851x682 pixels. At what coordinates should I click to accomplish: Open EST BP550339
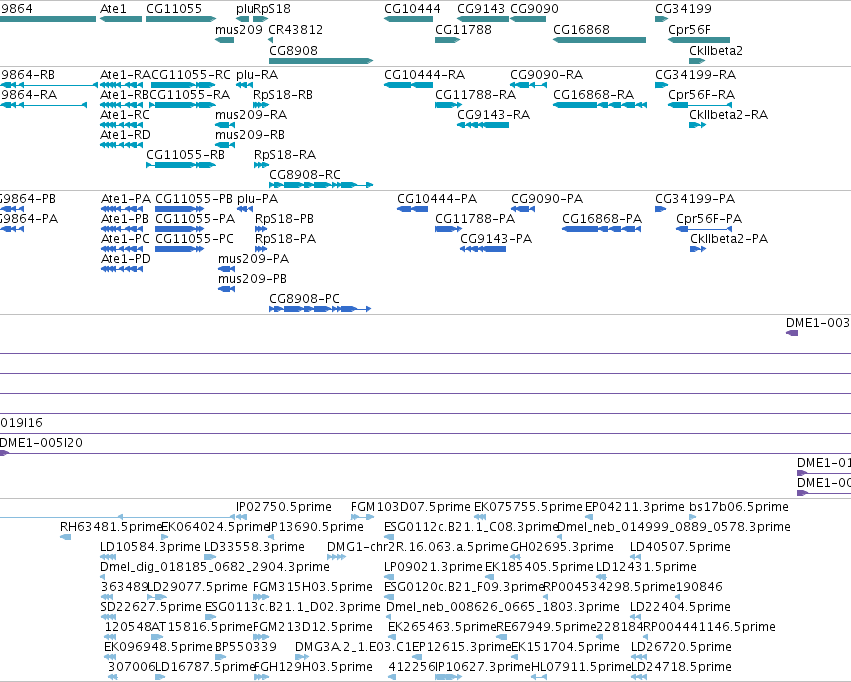point(246,647)
